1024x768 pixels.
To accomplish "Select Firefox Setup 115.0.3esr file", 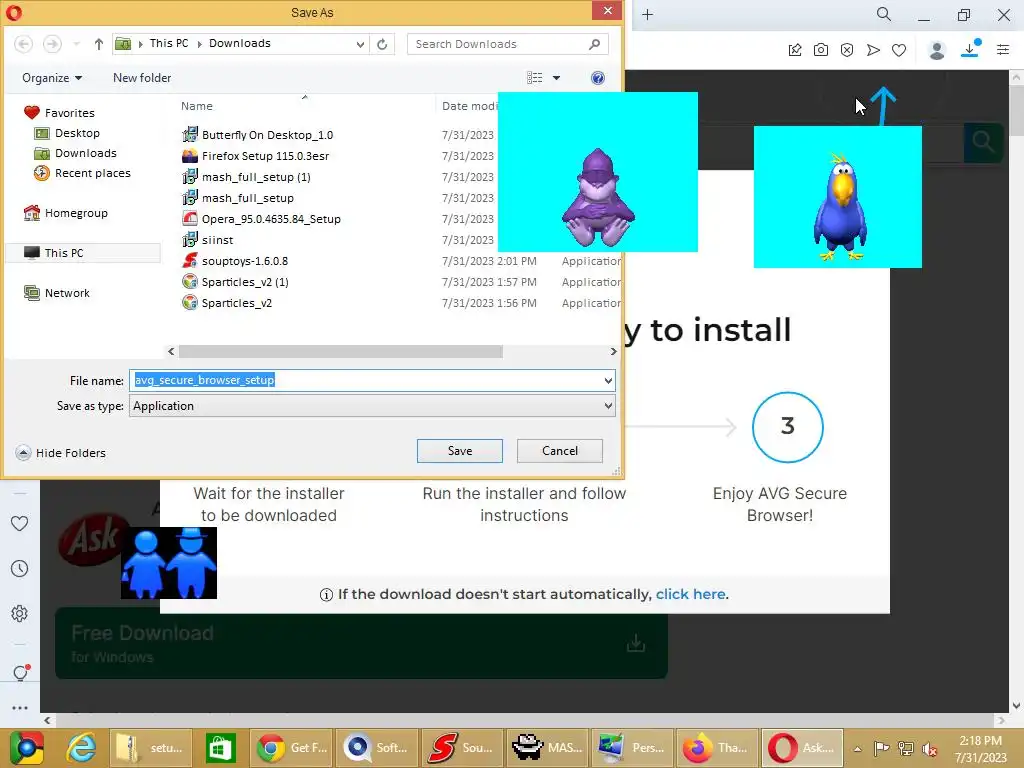I will (256, 156).
